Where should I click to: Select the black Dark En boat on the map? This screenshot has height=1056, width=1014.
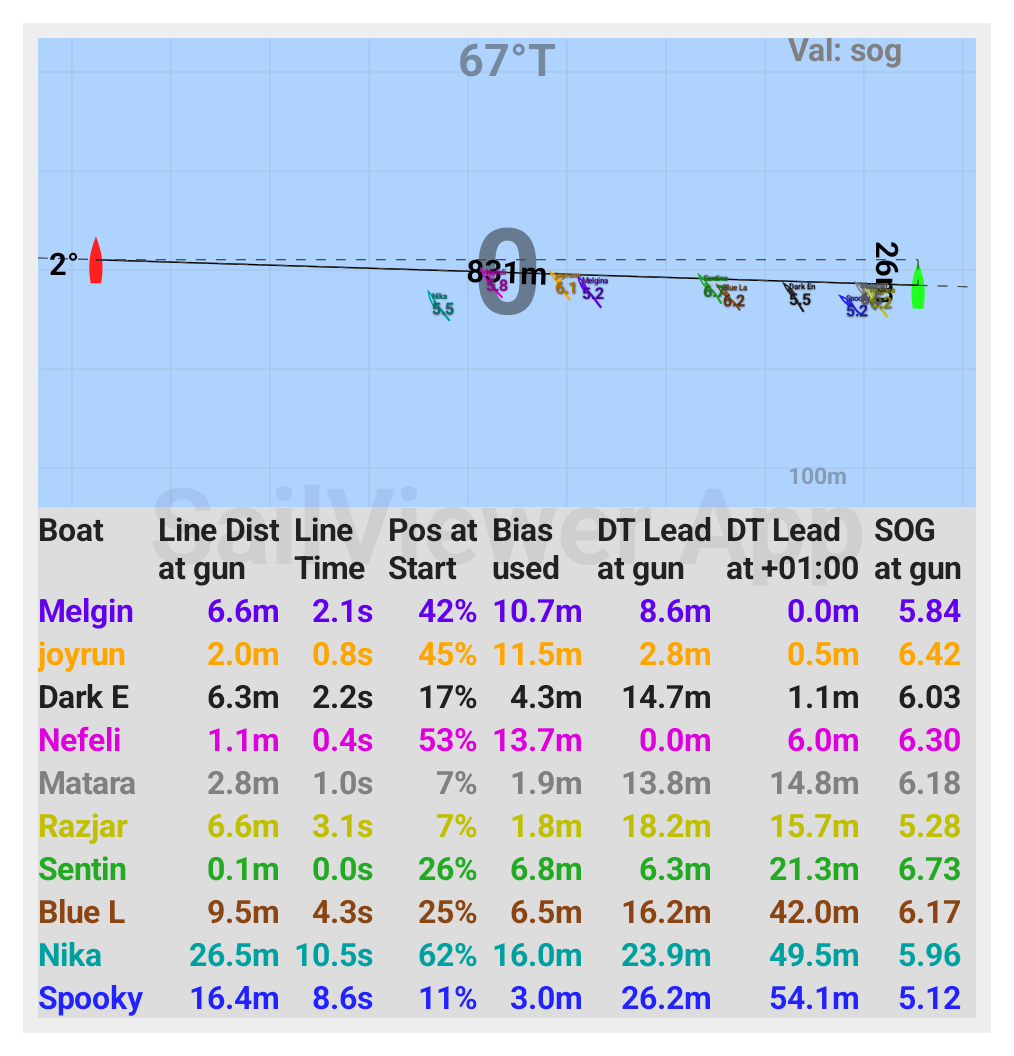pos(798,295)
